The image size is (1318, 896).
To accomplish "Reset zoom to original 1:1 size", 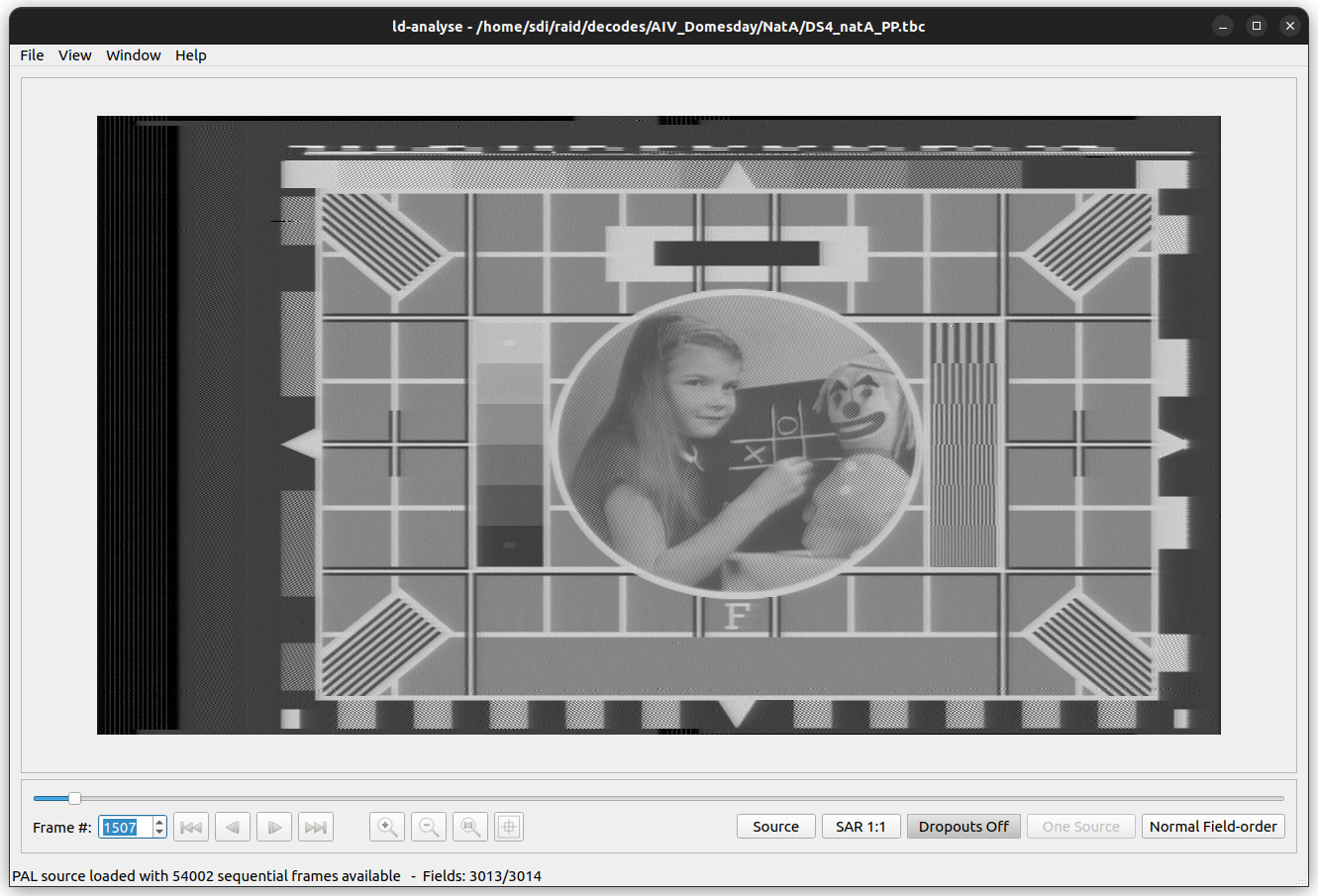I will coord(470,827).
